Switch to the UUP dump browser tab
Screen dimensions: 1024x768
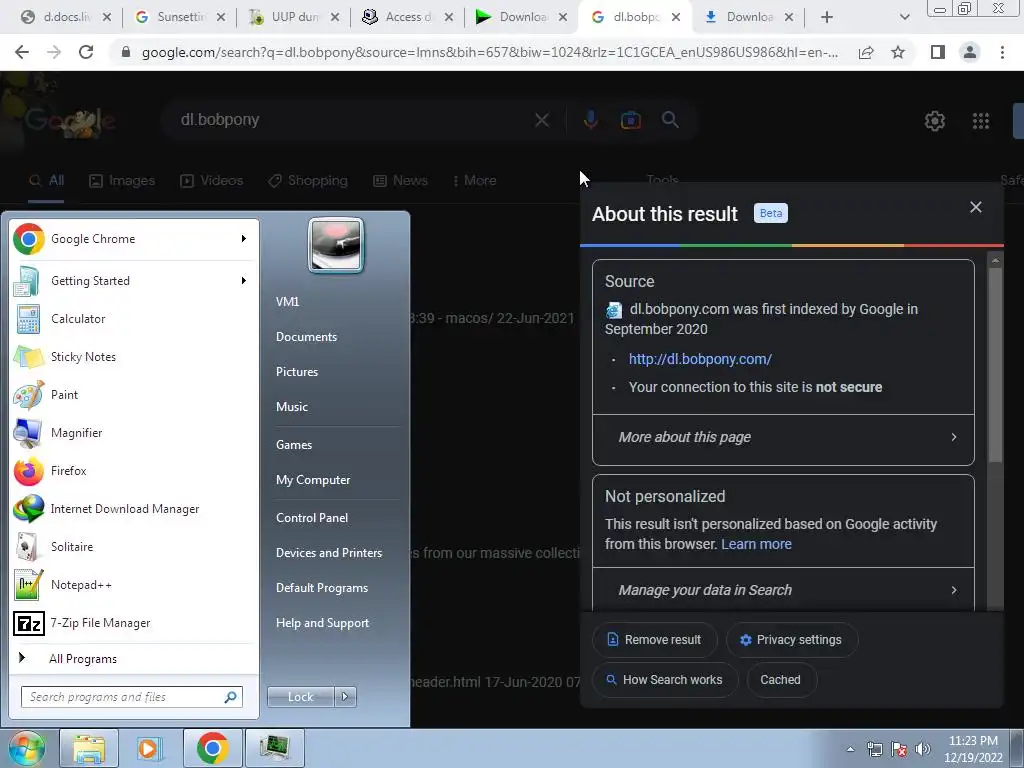click(293, 17)
